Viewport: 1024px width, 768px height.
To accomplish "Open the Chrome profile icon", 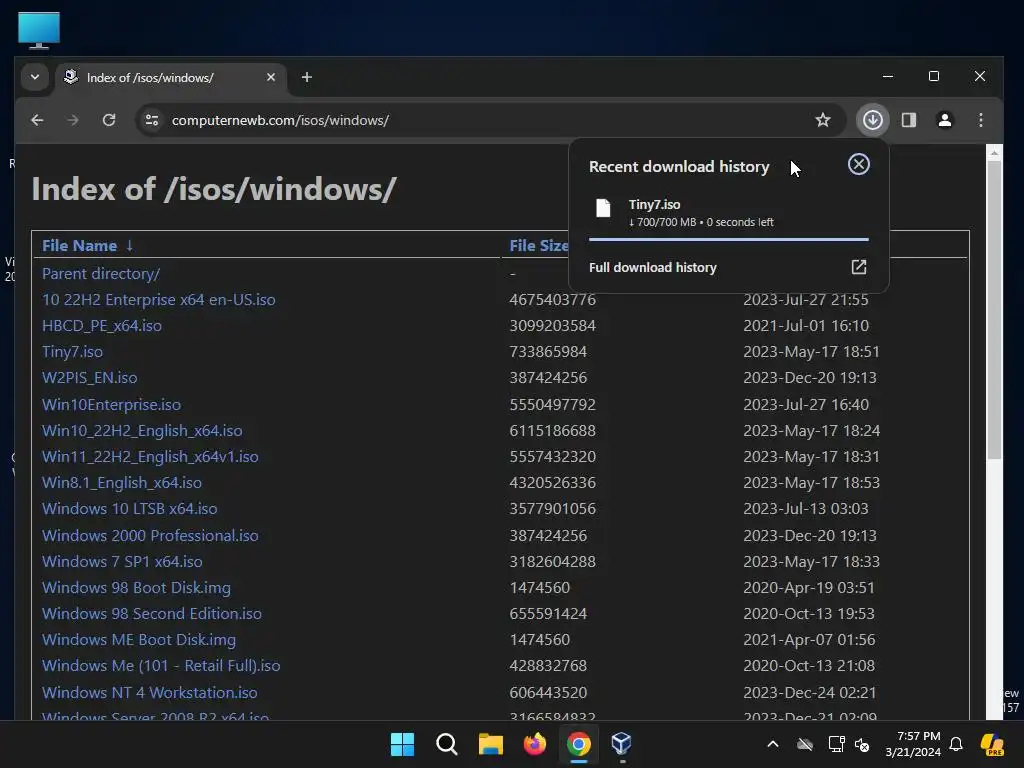I will tap(944, 120).
